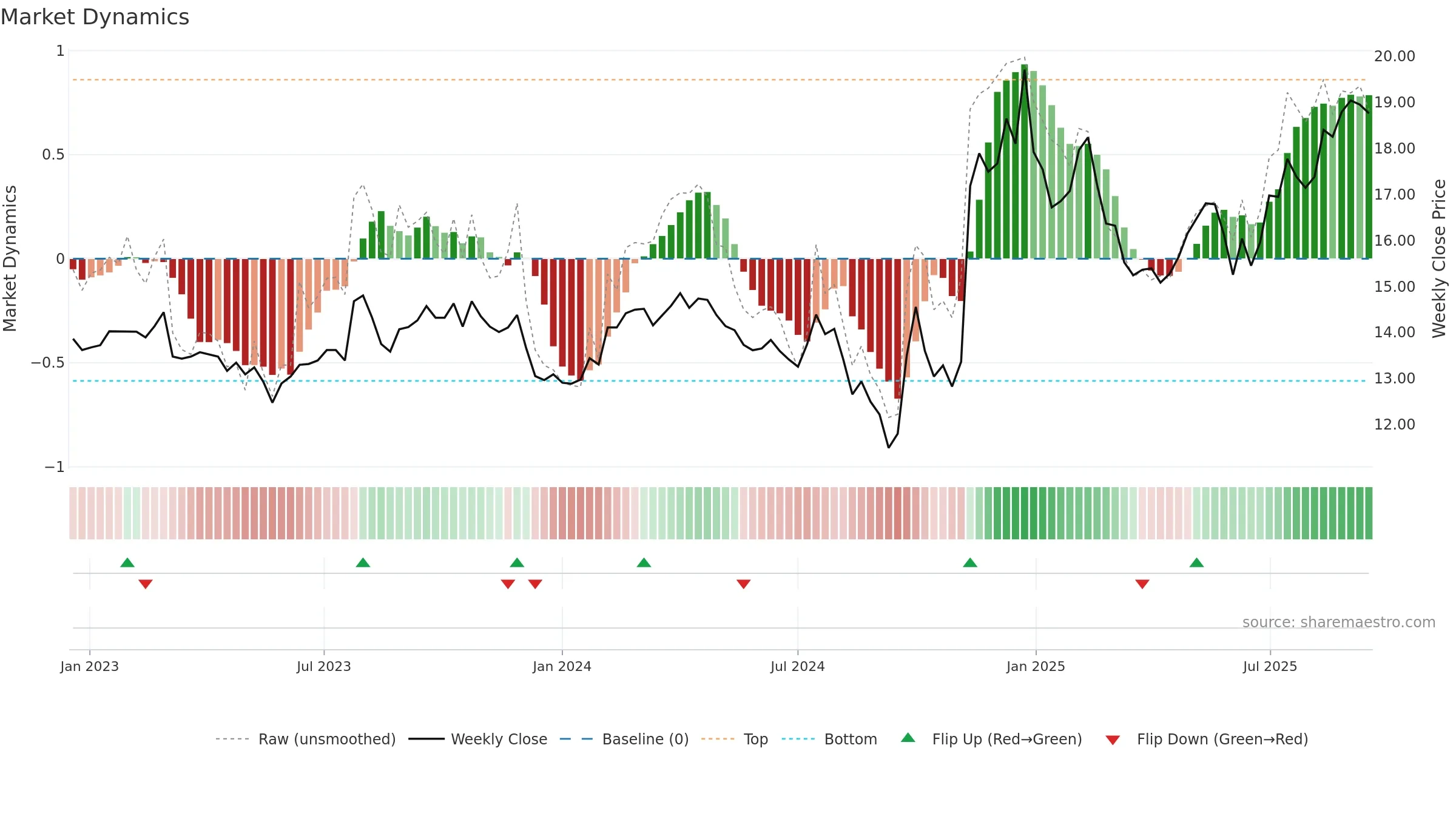Toggle the Baseline (0) legend entry
The image size is (1456, 819).
coord(624,739)
